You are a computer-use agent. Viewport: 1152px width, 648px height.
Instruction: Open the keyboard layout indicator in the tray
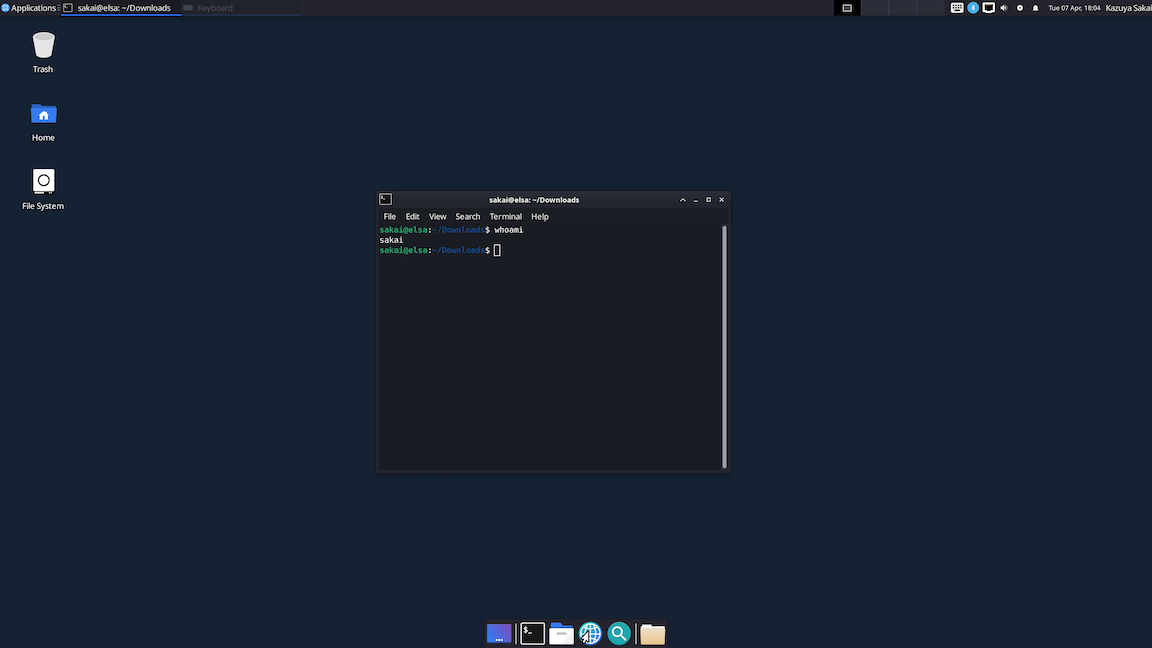957,7
